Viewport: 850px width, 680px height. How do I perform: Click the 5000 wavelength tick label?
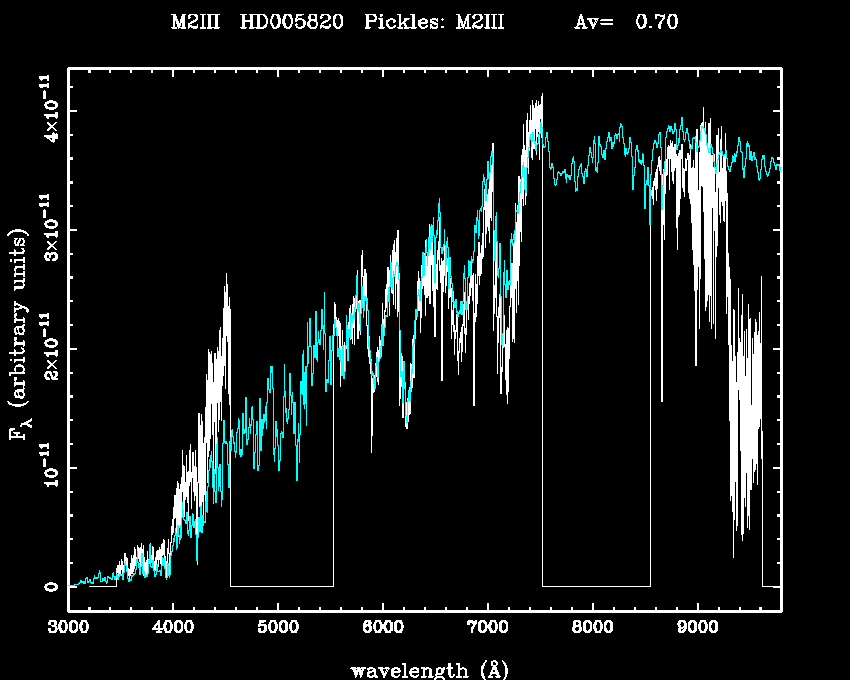277,629
